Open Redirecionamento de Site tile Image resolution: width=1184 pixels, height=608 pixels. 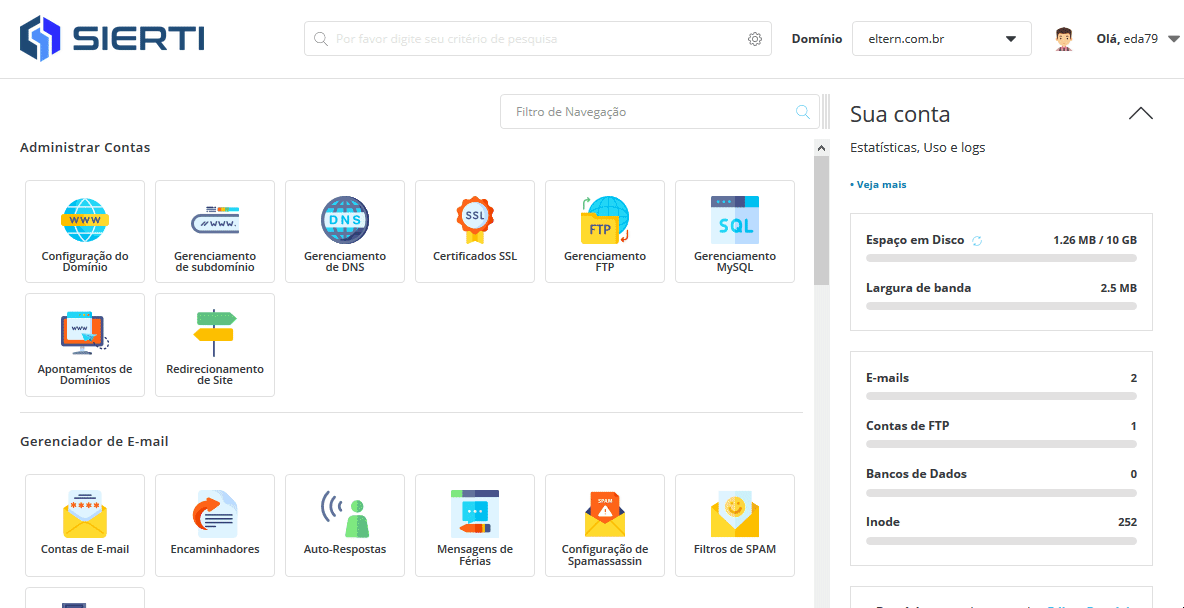214,344
